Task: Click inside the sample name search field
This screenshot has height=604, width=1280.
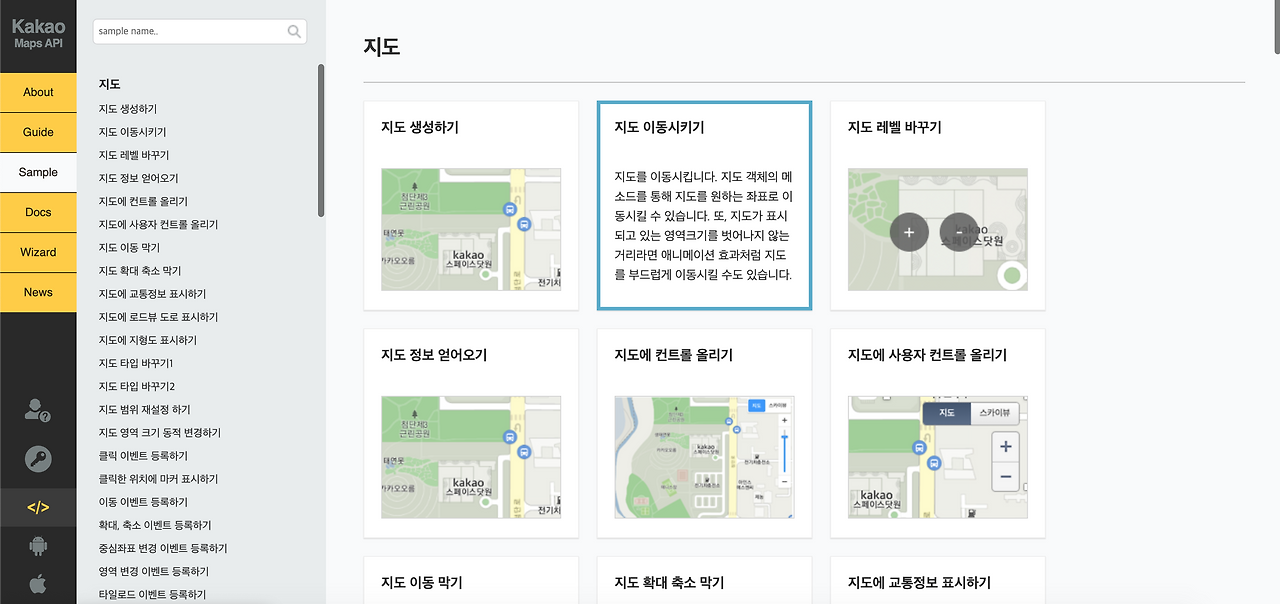Action: pos(180,31)
